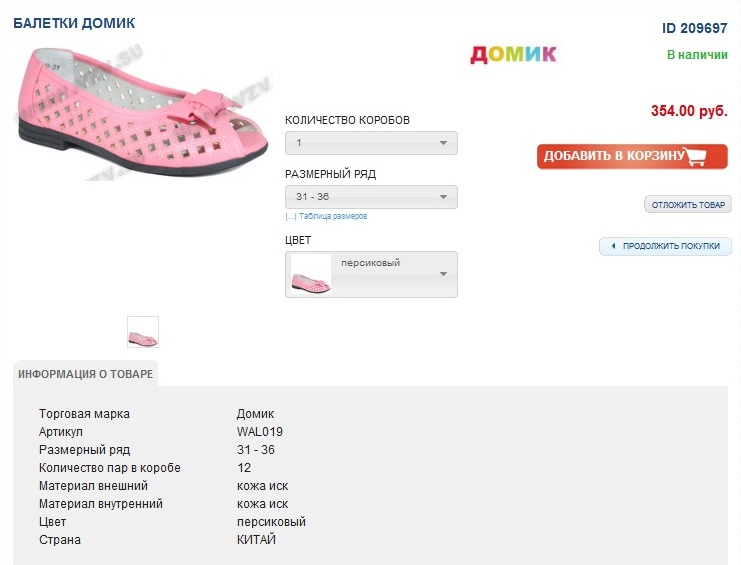Click the product ID 209697 text
This screenshot has width=741, height=565.
[x=694, y=28]
